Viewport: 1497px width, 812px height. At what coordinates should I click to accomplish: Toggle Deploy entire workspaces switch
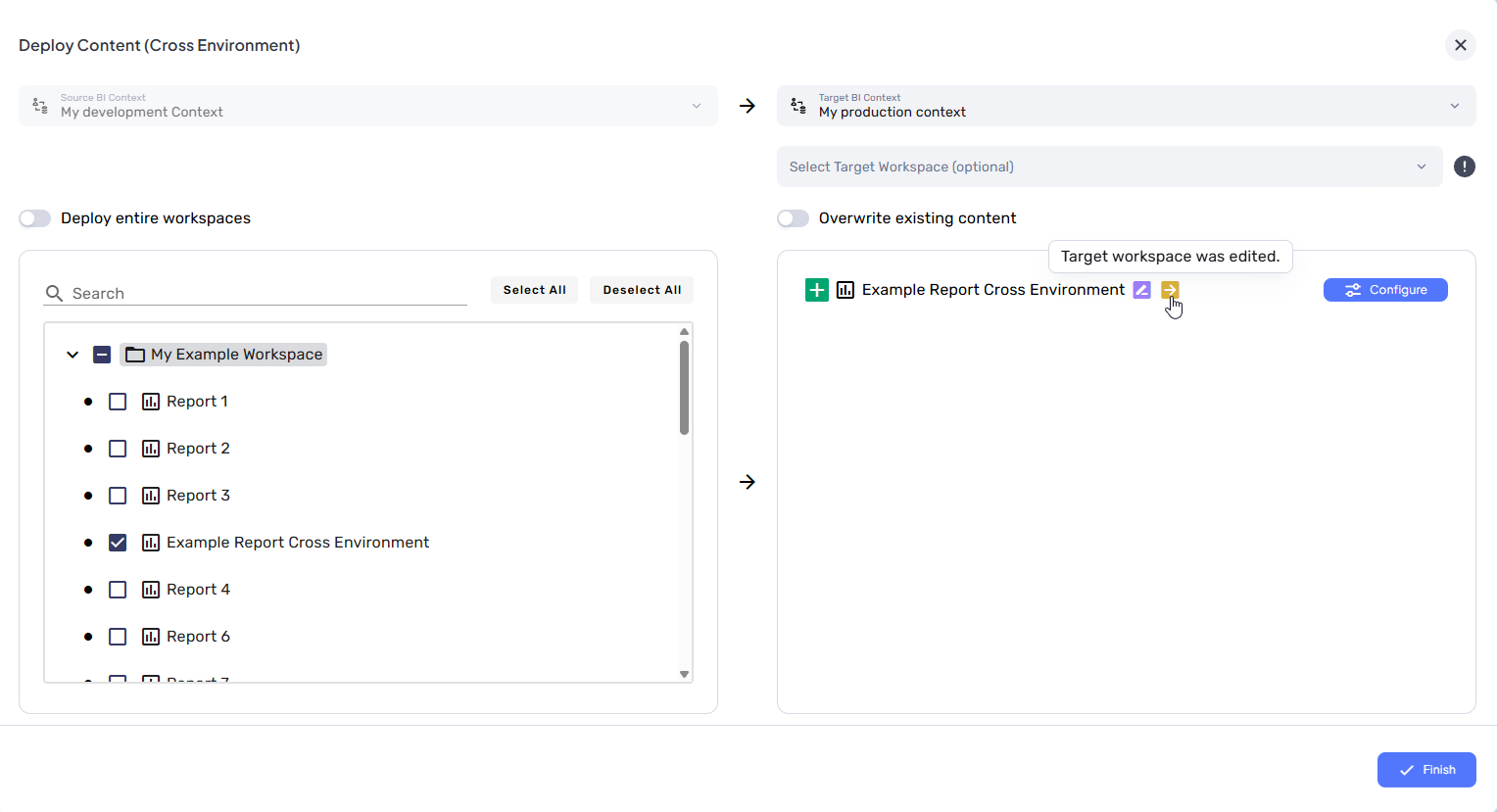(35, 218)
